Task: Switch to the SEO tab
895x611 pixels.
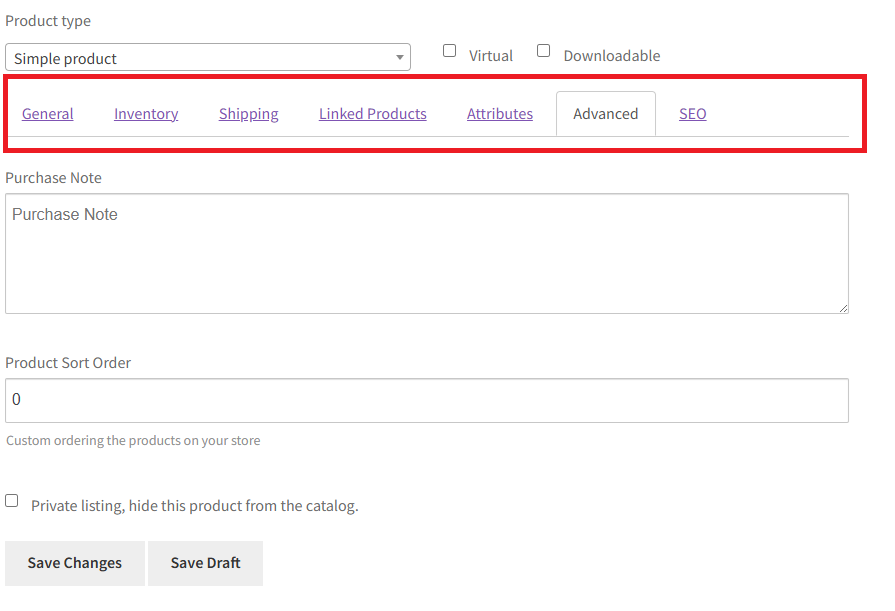Action: [x=692, y=114]
